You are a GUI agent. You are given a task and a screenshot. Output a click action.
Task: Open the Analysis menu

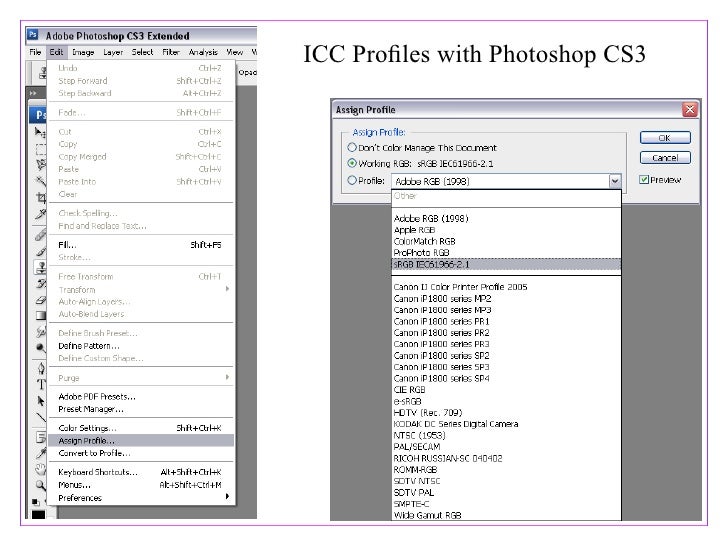pyautogui.click(x=203, y=52)
